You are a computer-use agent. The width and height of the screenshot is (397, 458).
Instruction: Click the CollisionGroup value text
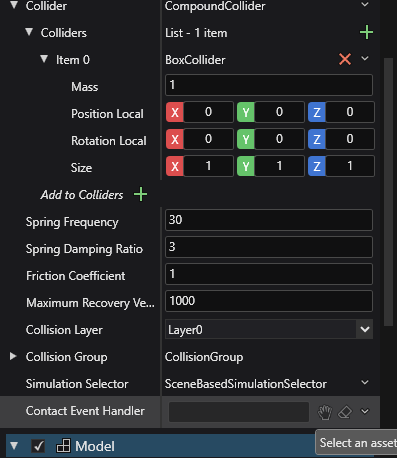pos(204,357)
